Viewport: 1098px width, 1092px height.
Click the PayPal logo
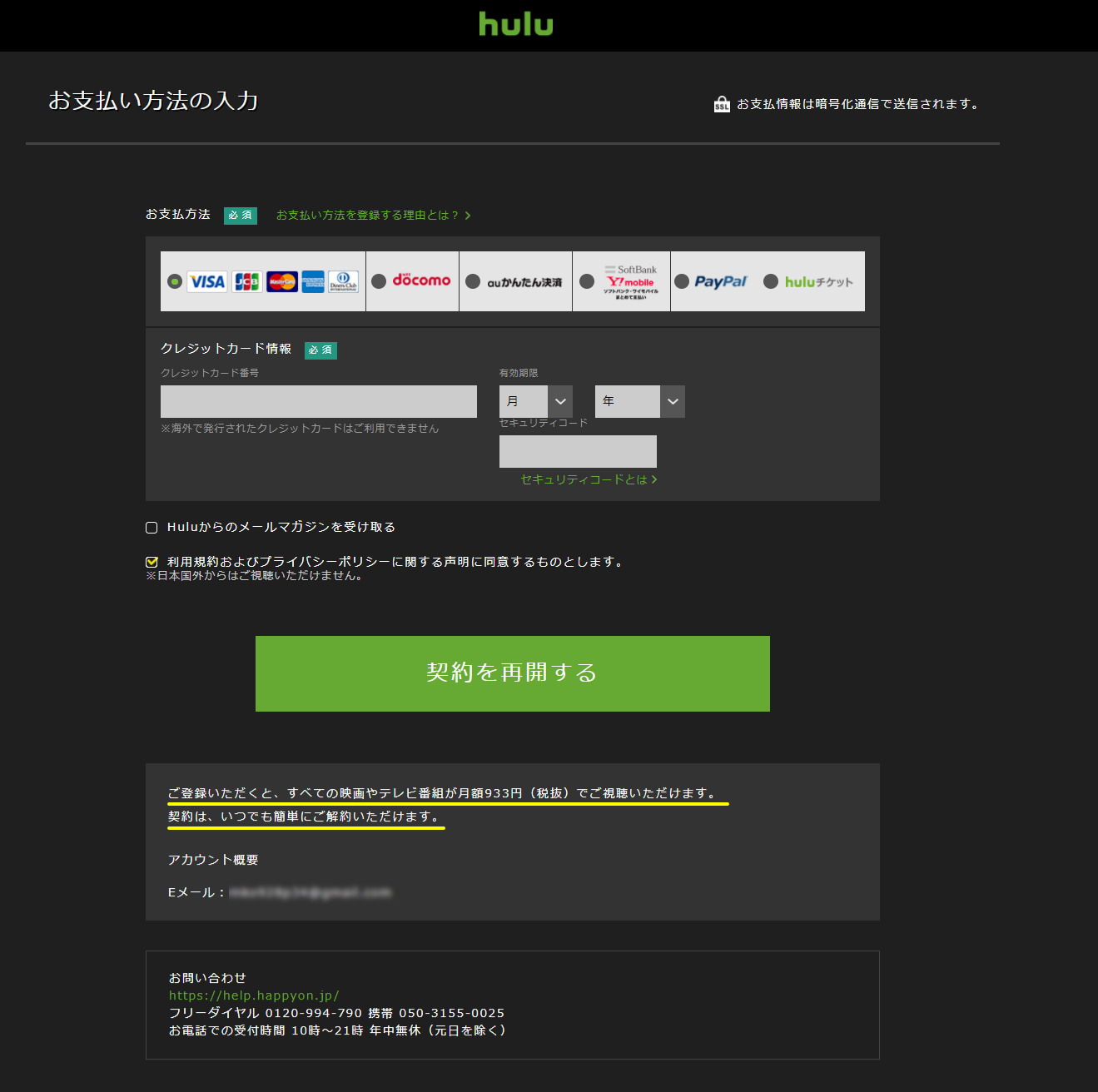pyautogui.click(x=721, y=281)
